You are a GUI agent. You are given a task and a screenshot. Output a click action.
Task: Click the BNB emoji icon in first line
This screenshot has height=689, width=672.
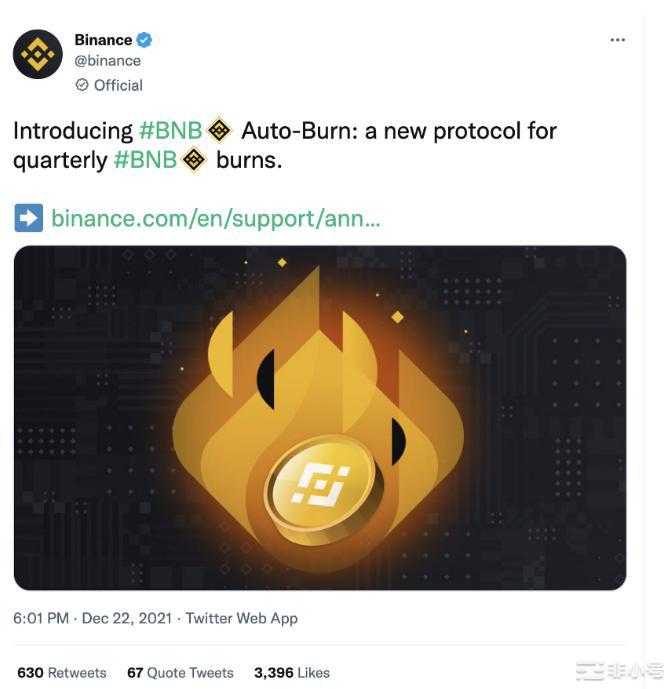tap(219, 131)
